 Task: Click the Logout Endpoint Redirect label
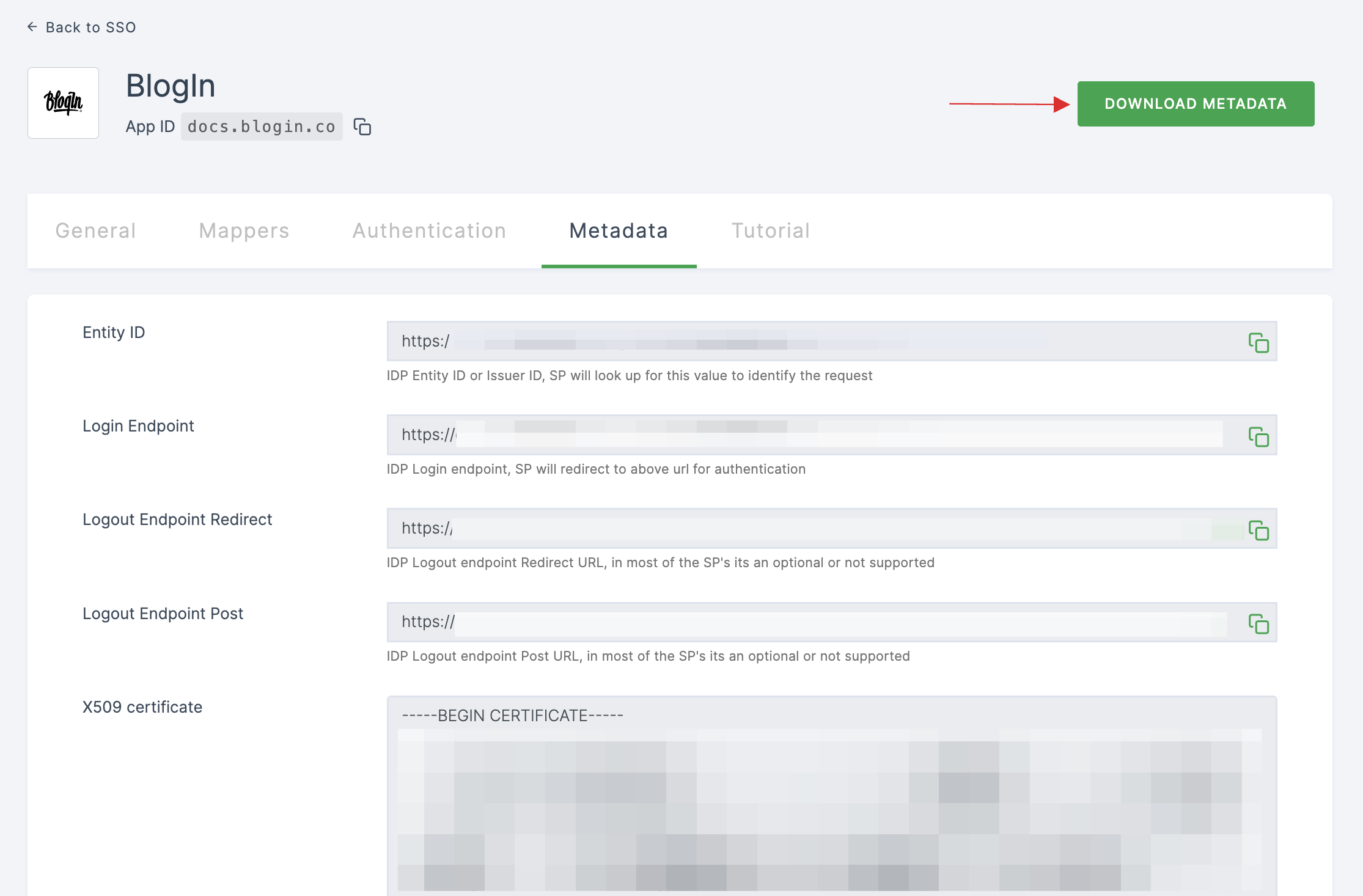(x=177, y=520)
